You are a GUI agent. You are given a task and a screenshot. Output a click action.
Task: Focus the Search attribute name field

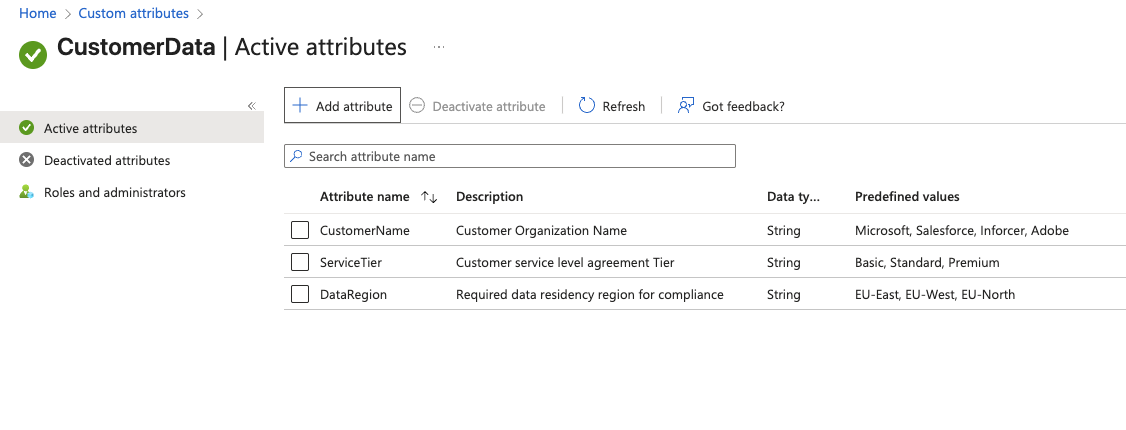click(520, 156)
